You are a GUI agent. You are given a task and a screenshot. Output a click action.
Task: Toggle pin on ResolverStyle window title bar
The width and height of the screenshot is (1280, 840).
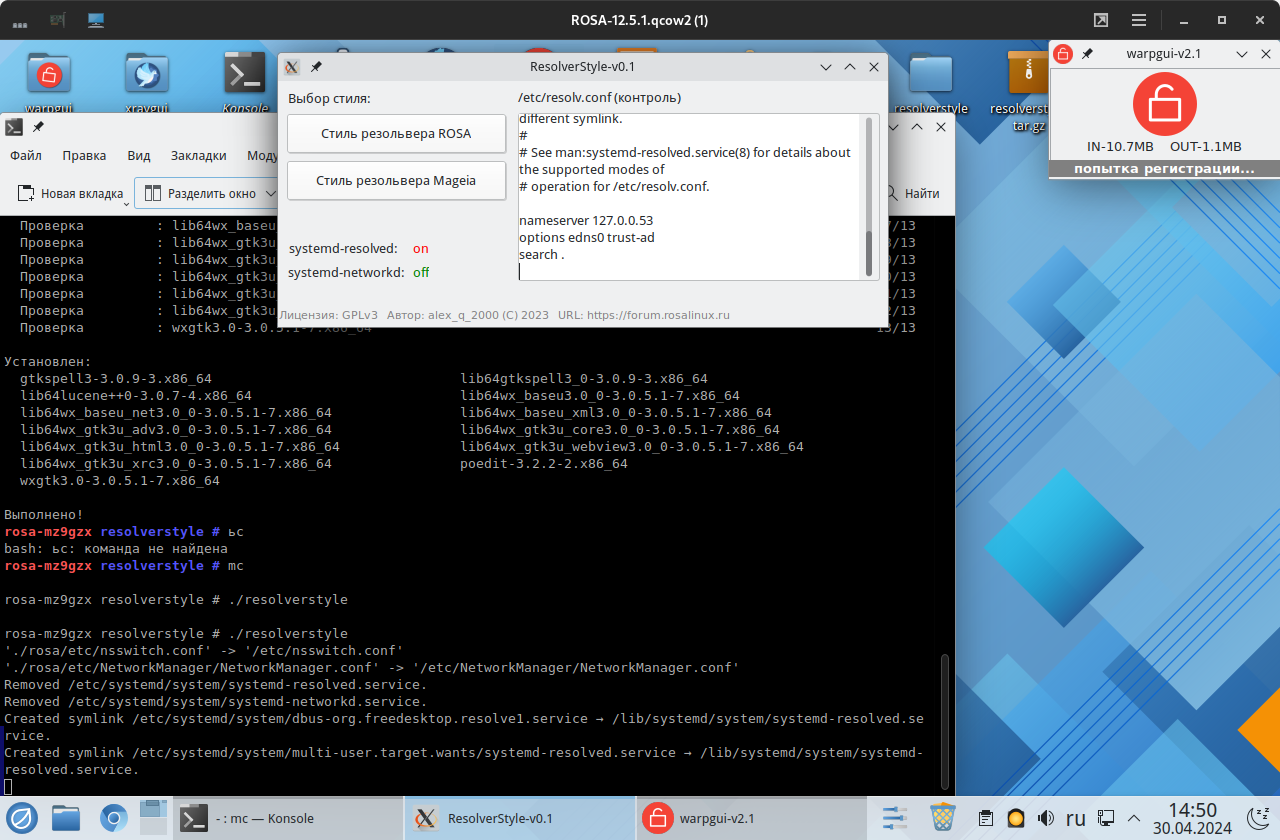point(316,67)
